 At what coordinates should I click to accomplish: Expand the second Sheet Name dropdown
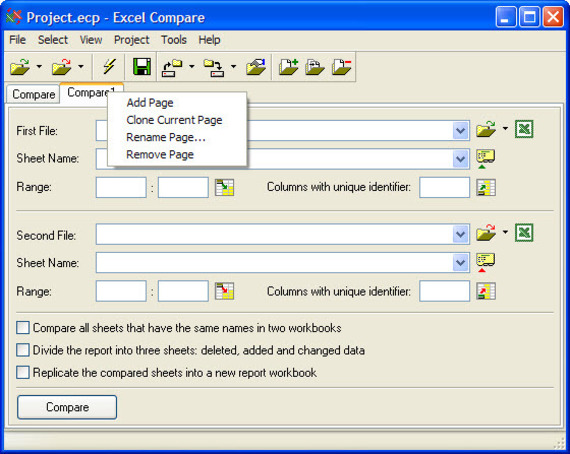click(x=461, y=262)
